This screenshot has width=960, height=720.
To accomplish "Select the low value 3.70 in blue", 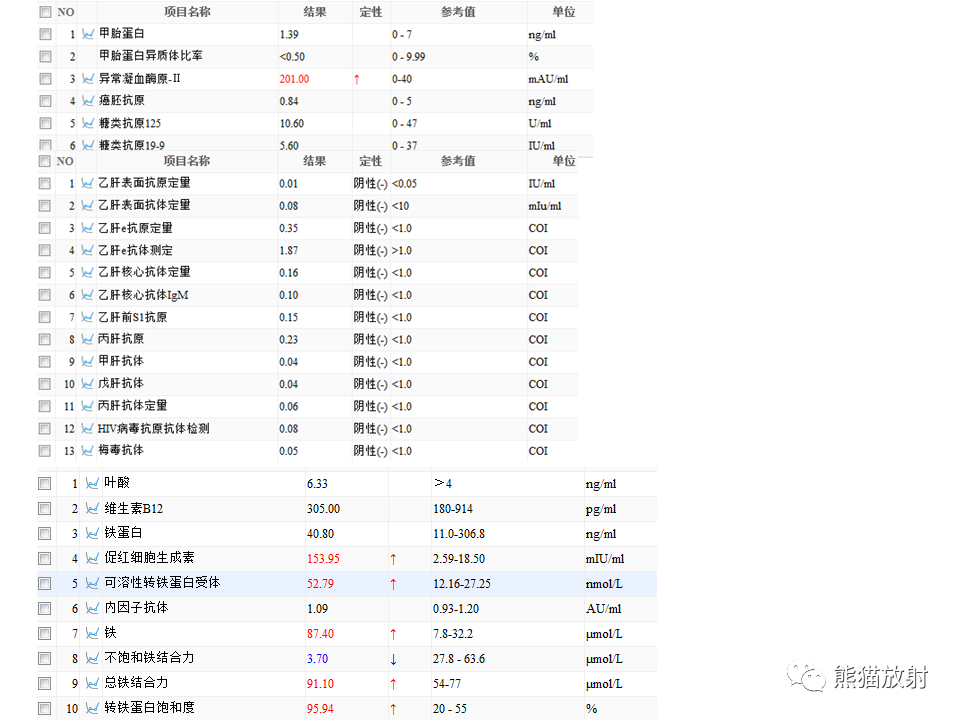I will 318,659.
